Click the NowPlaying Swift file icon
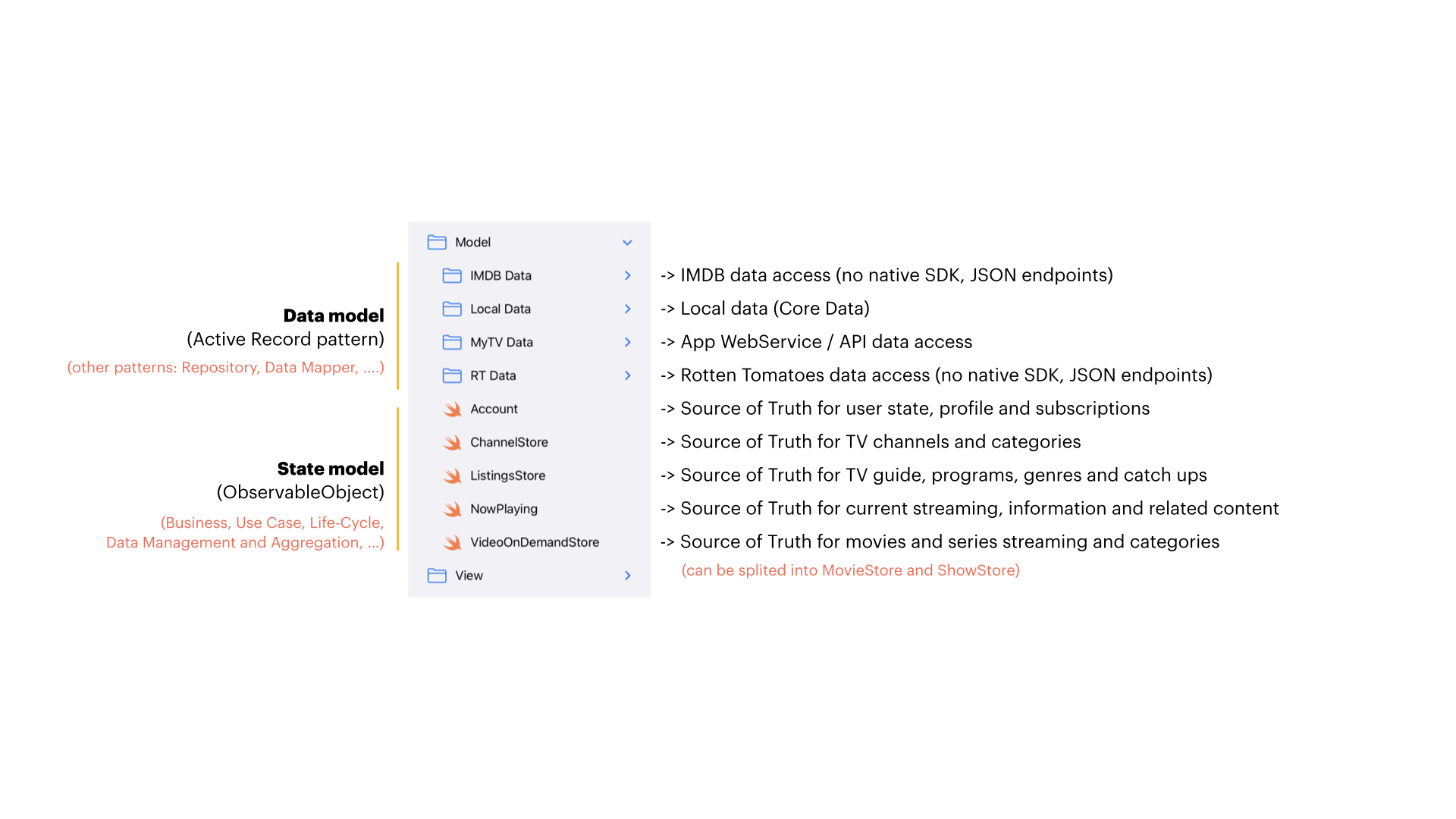Screen dimensions: 1456x819 point(453,510)
